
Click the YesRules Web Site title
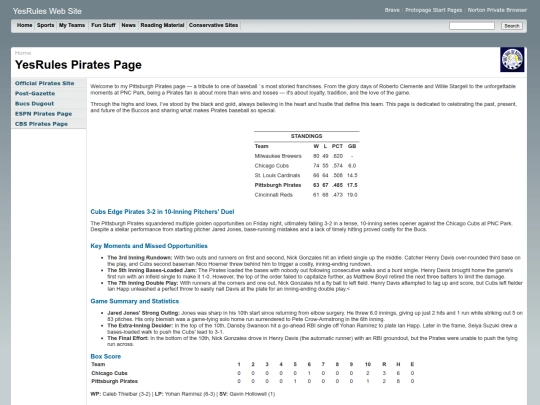coord(47,11)
